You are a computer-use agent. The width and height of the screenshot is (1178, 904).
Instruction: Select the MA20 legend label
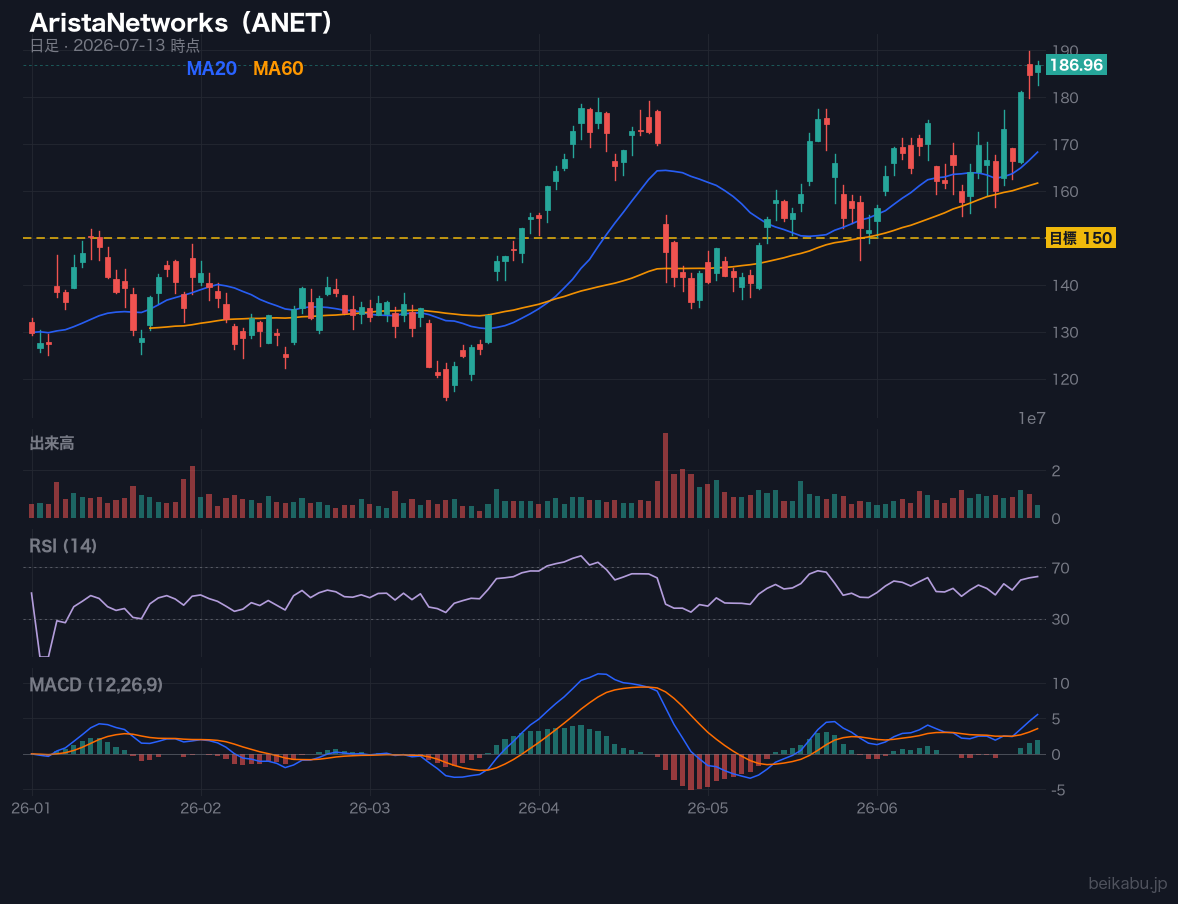(212, 68)
